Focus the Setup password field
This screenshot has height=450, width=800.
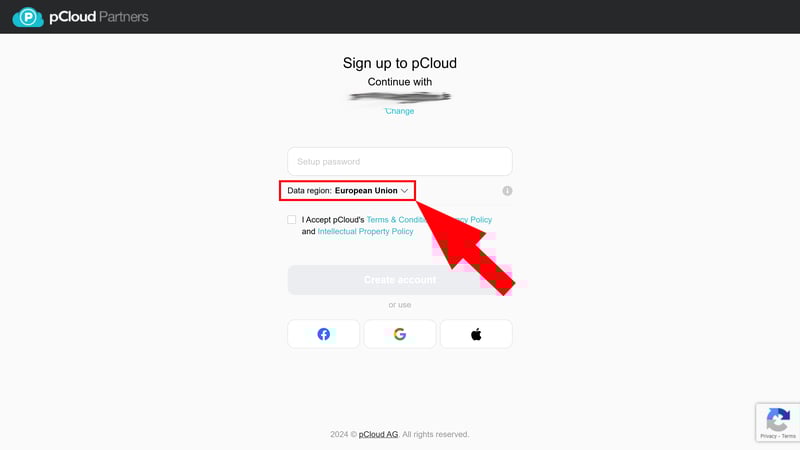pyautogui.click(x=399, y=161)
